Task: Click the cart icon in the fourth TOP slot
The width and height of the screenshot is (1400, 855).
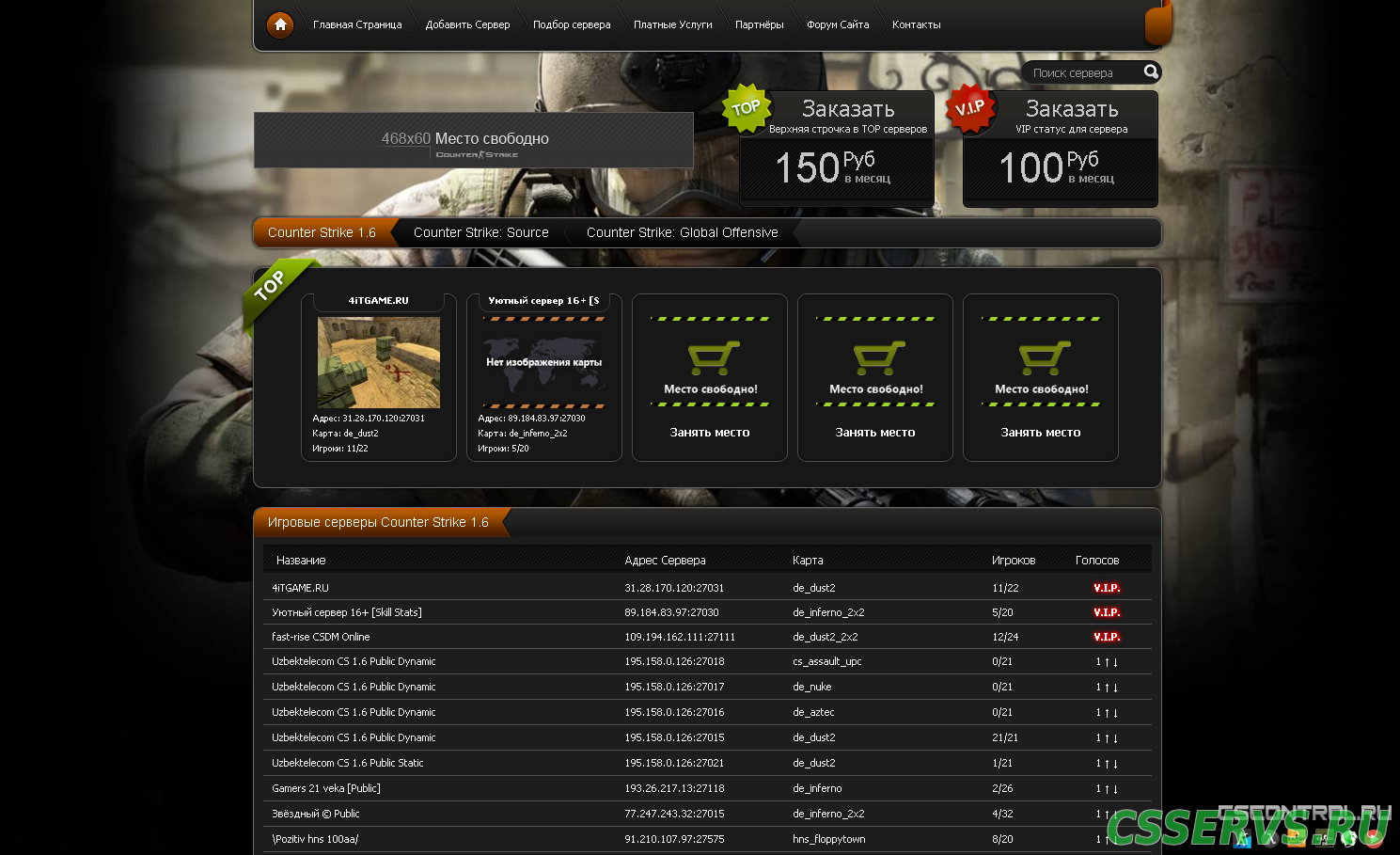Action: pyautogui.click(x=879, y=357)
